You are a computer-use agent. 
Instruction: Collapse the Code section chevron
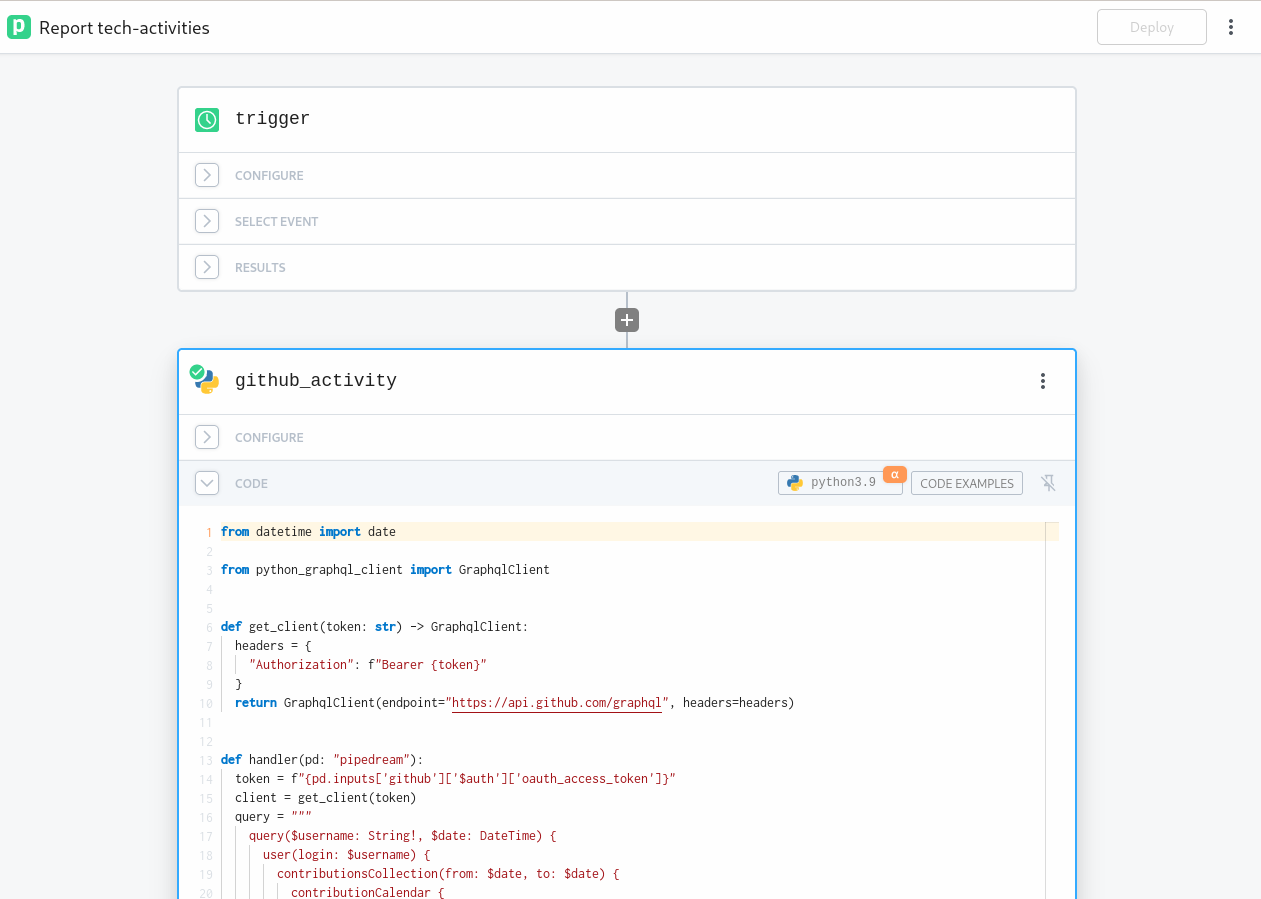click(207, 483)
